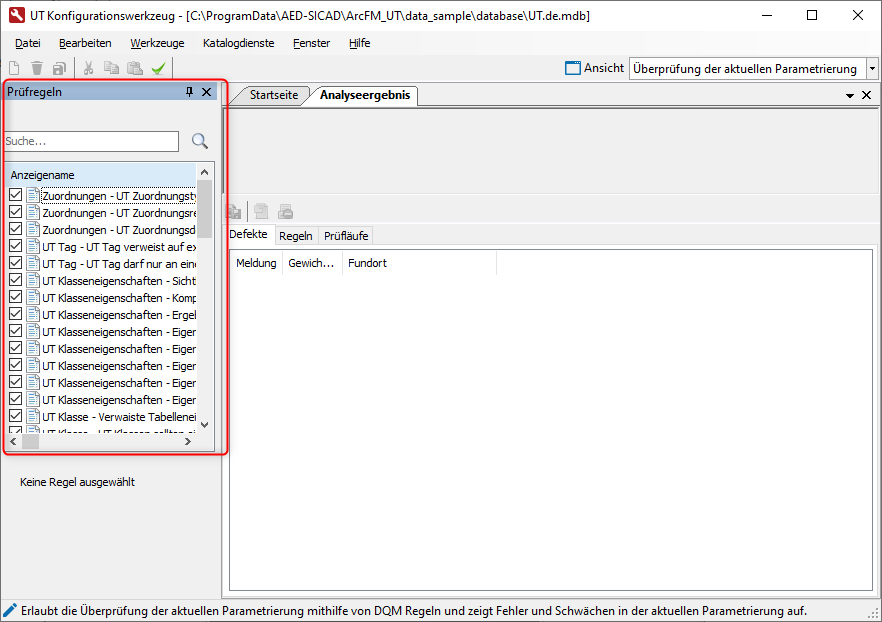Click the horizontal scrollbar thumb in rule list
Screen dimensions: 882x622
pos(30,442)
